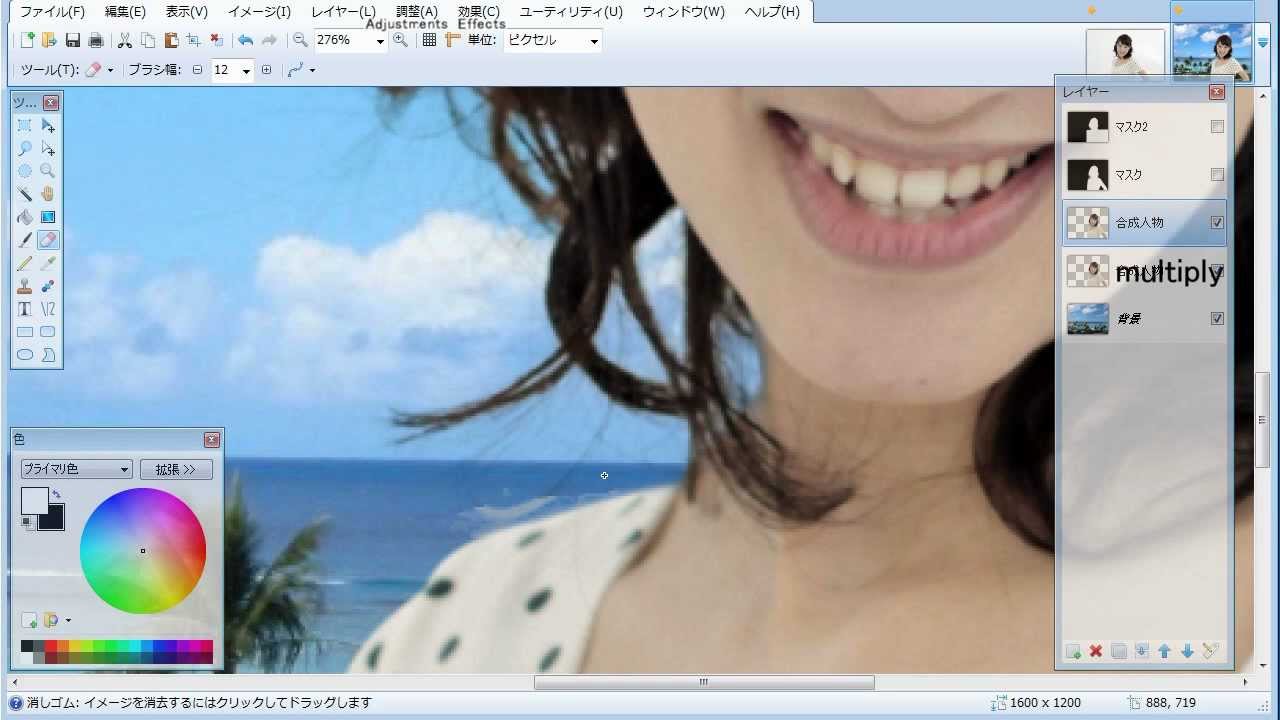The height and width of the screenshot is (720, 1280).
Task: Open the brush width dropdown
Action: click(x=246, y=70)
